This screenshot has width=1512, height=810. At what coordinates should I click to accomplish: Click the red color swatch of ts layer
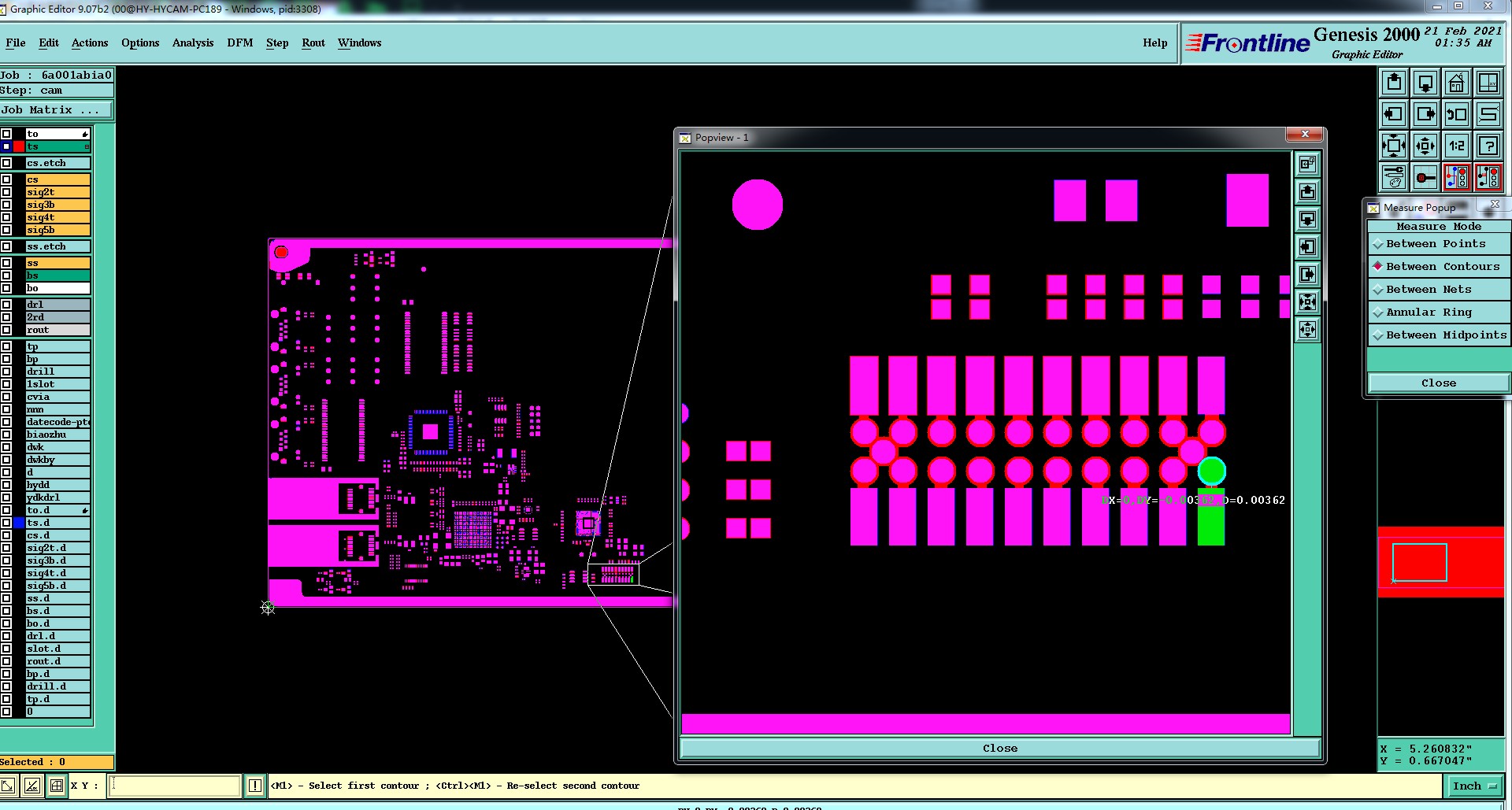pyautogui.click(x=19, y=146)
